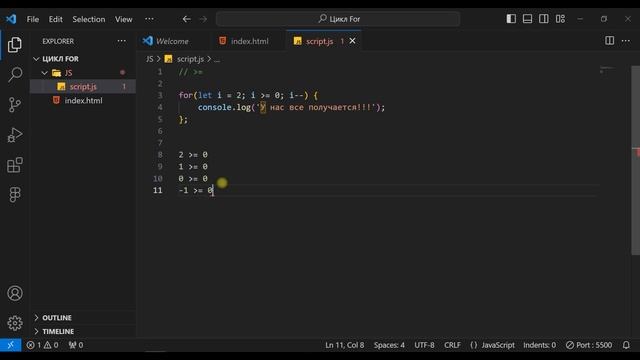Click the breadcrumb ellipsis symbol segment
Screen dimensions: 640x360
point(217,59)
